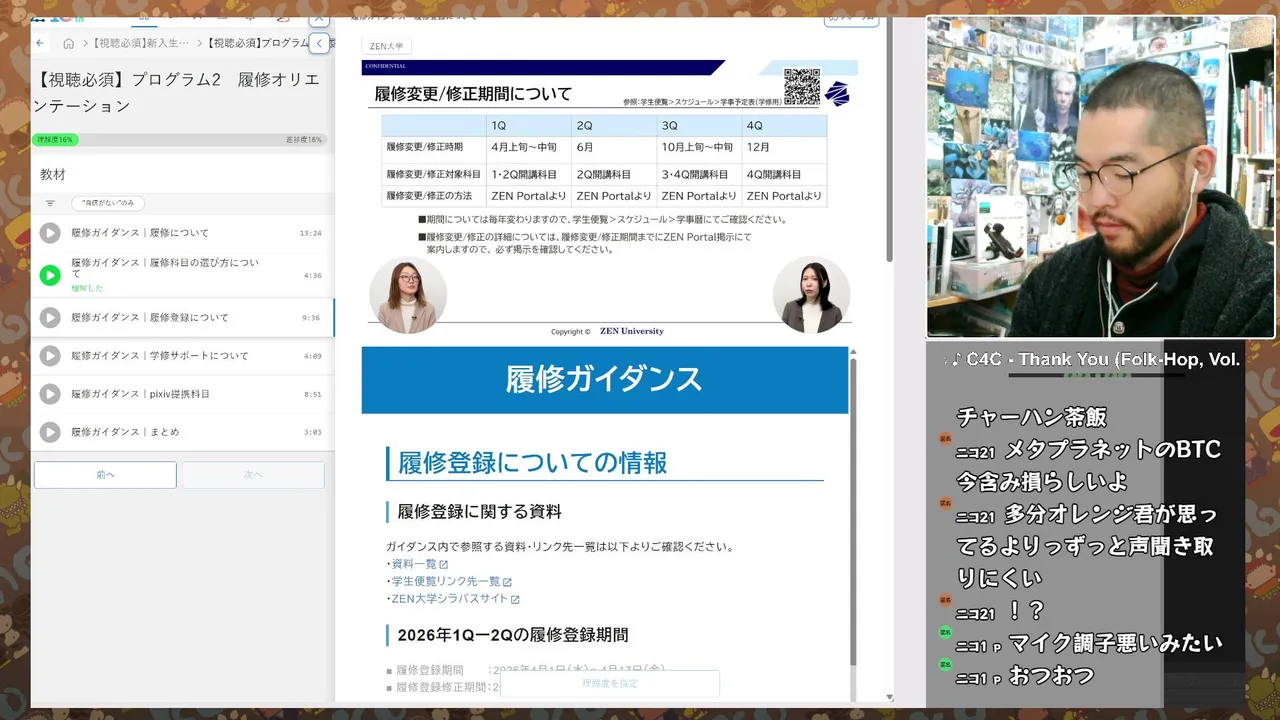Viewport: 1280px width, 720px height.
Task: Click the document pane vertical scrollbar
Action: [x=852, y=510]
